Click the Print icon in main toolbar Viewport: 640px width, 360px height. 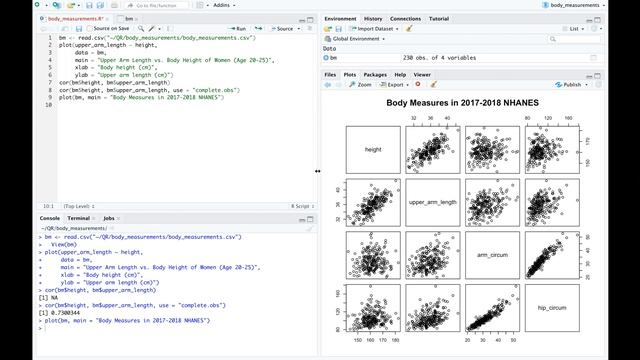(114, 5)
